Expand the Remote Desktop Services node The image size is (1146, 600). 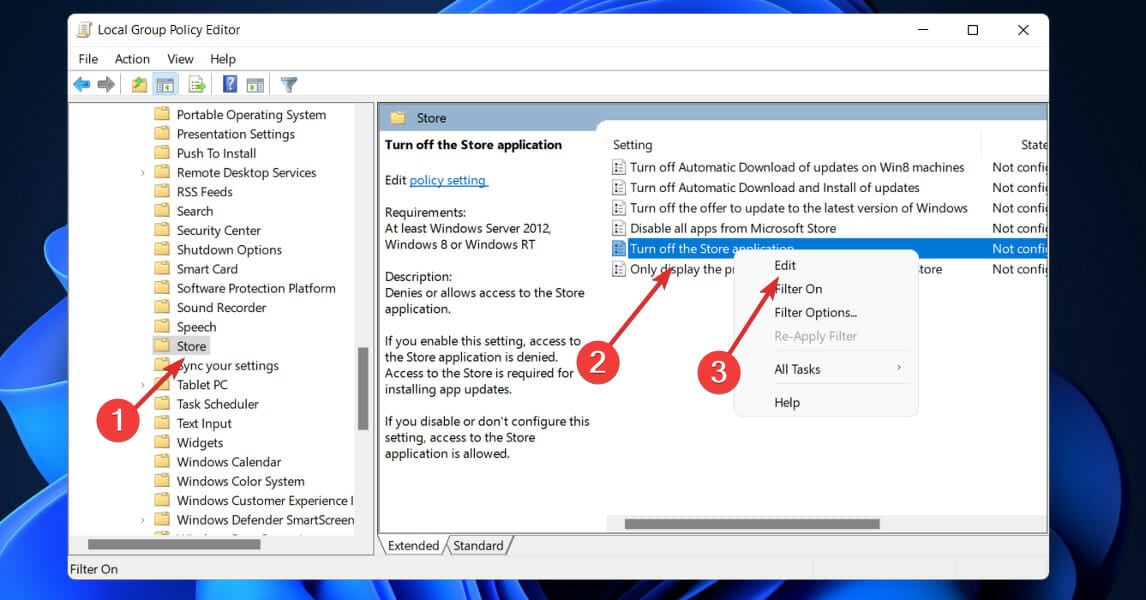click(143, 173)
